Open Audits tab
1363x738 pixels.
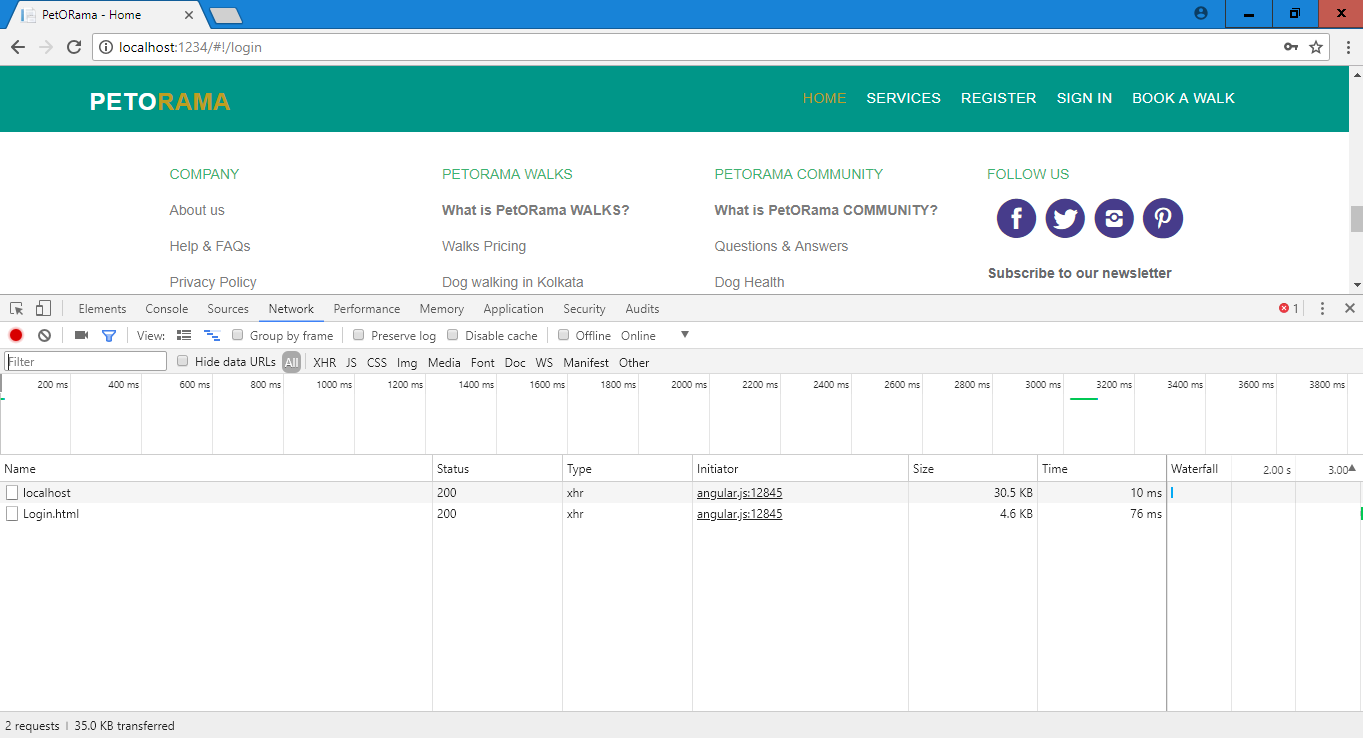(642, 309)
